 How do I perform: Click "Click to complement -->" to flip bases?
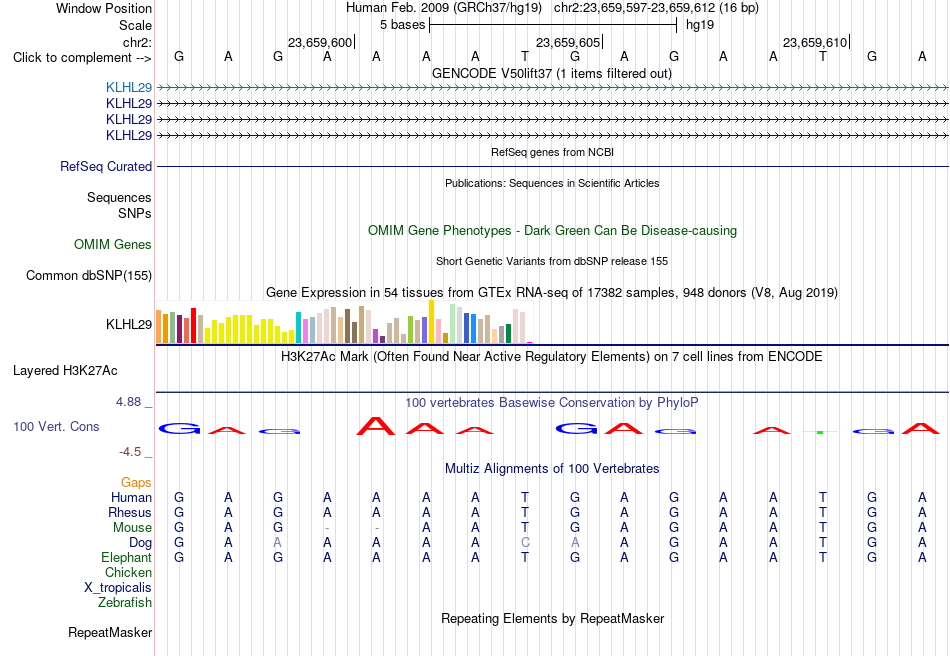(x=82, y=58)
